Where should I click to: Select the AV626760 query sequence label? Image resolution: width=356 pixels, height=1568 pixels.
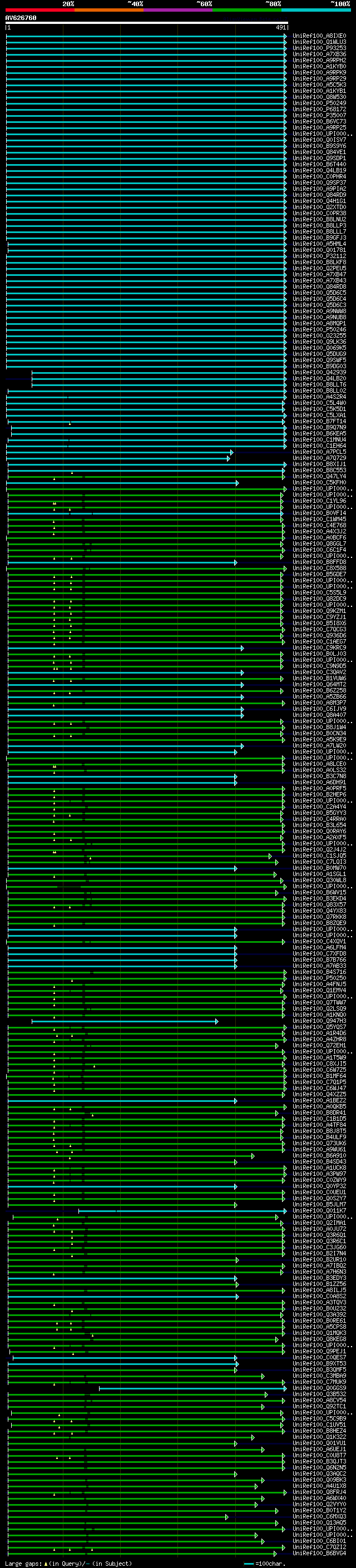tap(21, 18)
